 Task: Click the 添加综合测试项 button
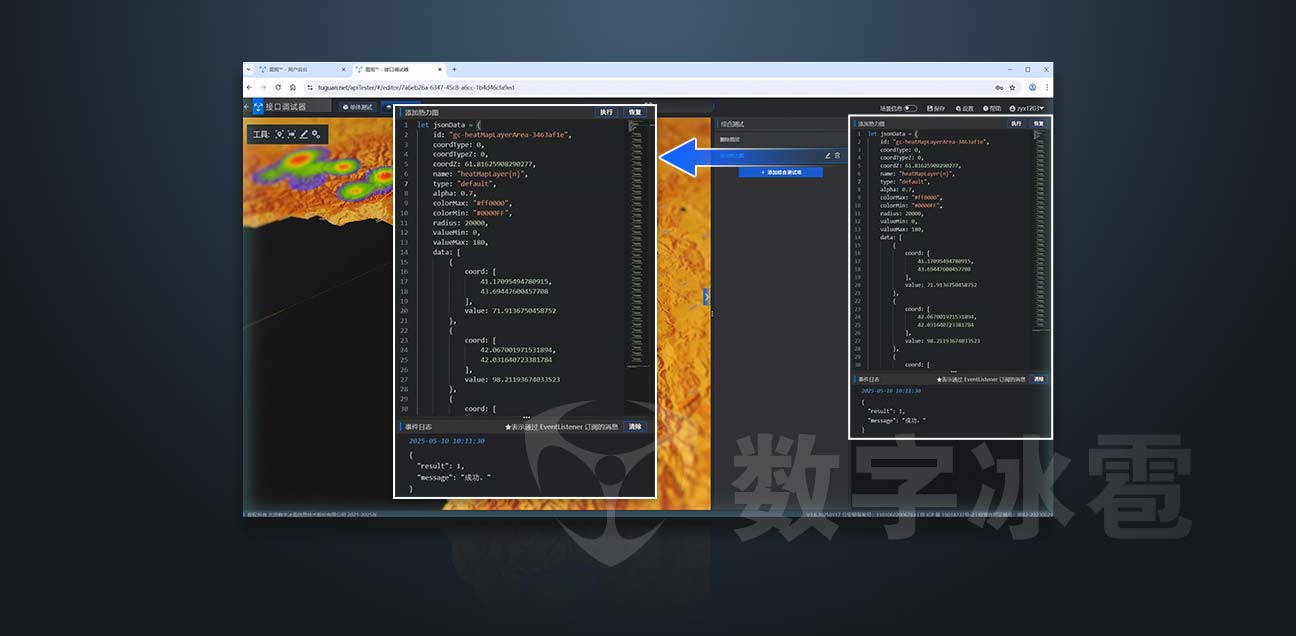click(780, 172)
